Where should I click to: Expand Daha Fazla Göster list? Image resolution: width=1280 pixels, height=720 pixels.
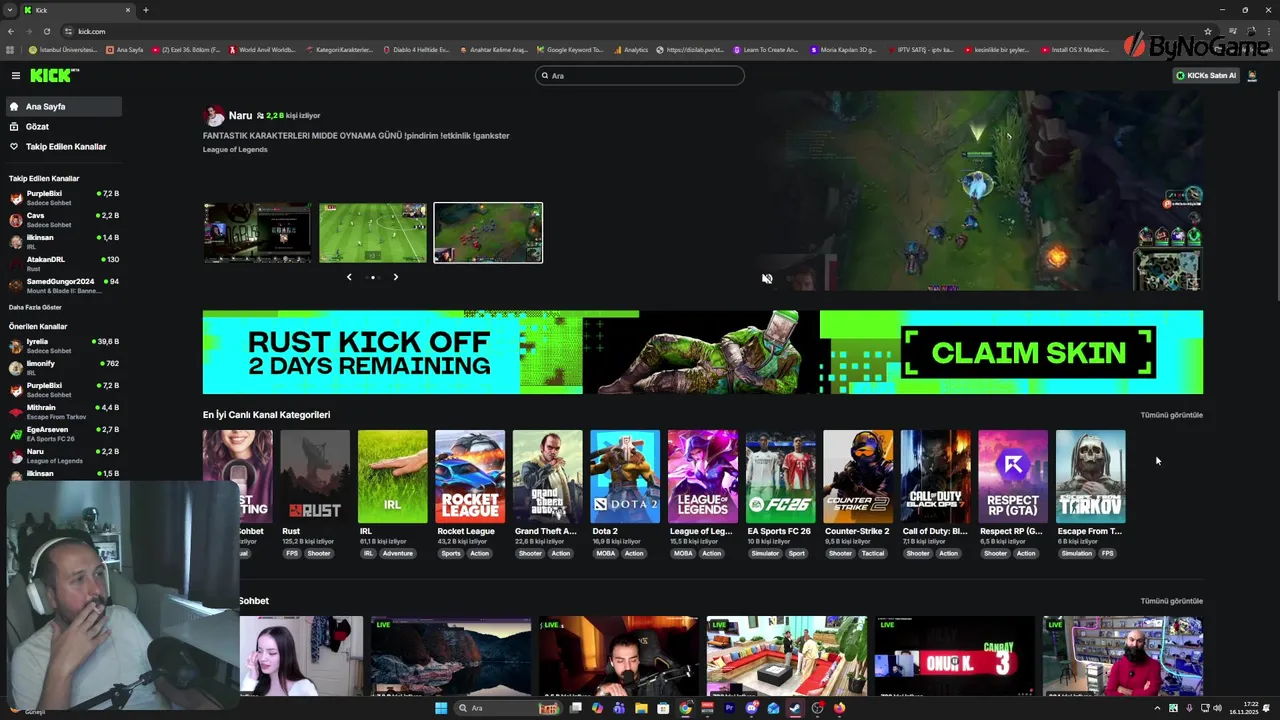click(35, 307)
